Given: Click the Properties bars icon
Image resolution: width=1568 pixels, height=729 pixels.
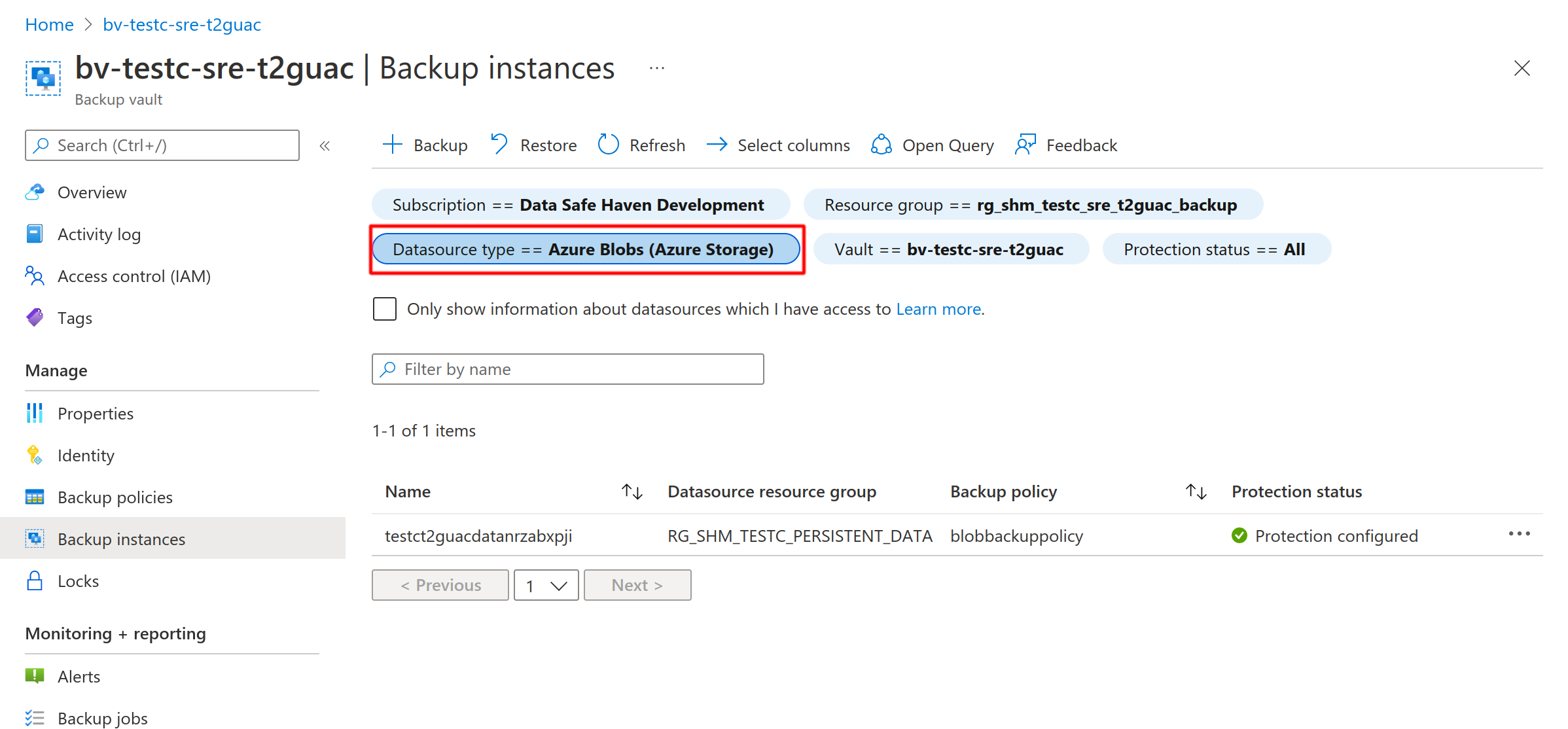Looking at the screenshot, I should [x=35, y=413].
